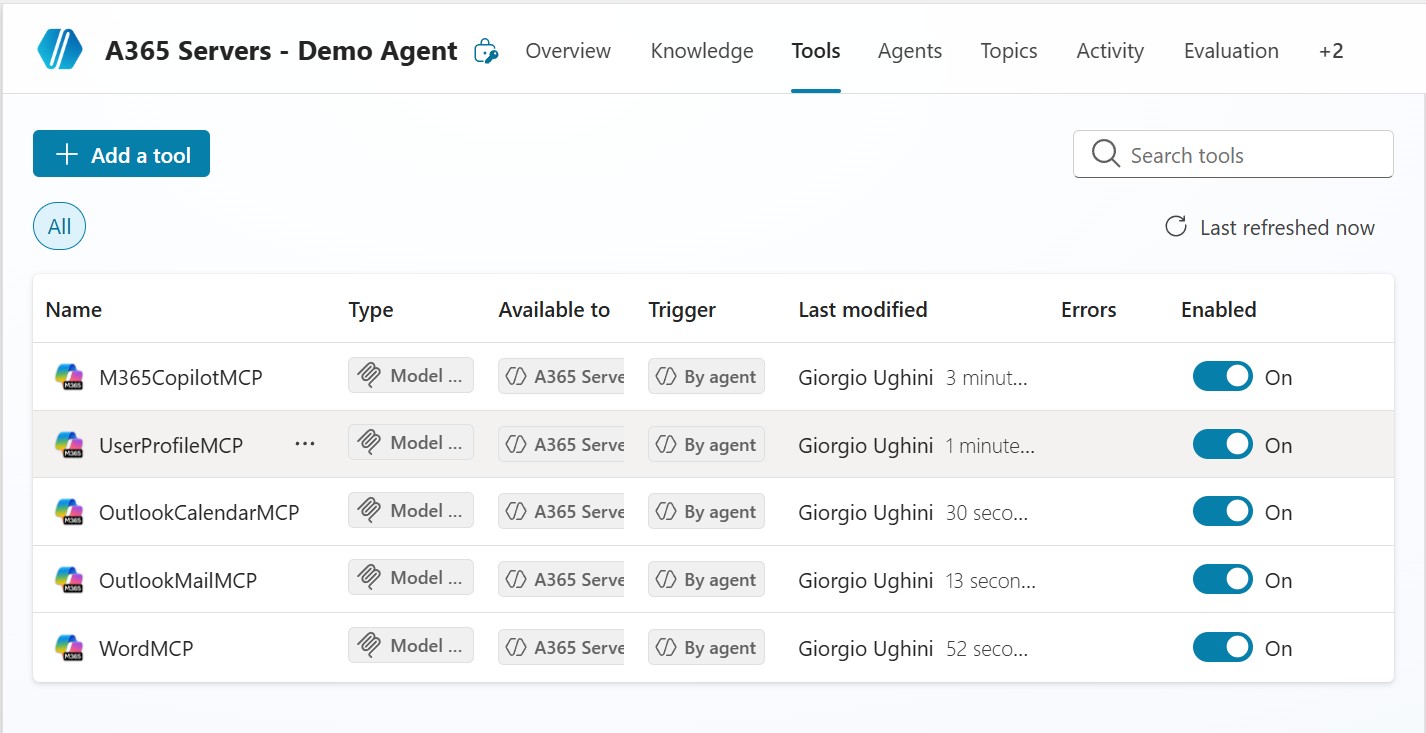This screenshot has height=733, width=1426.
Task: Sort tools by the Name column header
Action: tap(74, 310)
